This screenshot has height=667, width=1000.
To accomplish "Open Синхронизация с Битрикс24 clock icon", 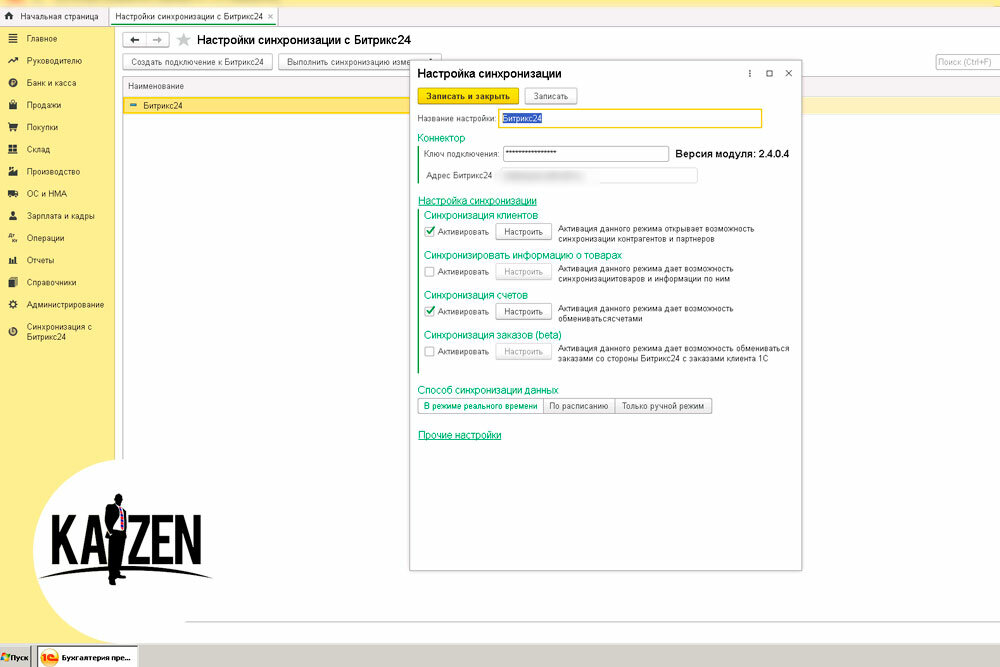I will click(13, 332).
